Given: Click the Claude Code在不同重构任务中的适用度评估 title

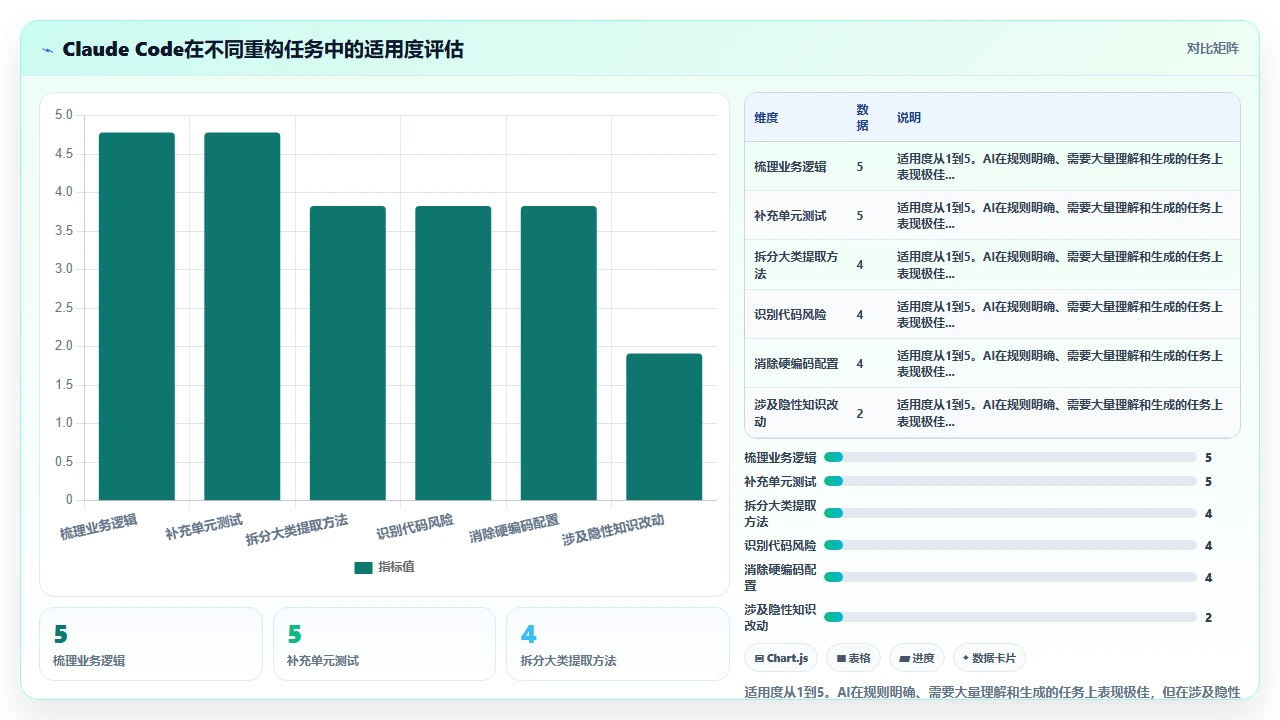Looking at the screenshot, I should tap(263, 49).
